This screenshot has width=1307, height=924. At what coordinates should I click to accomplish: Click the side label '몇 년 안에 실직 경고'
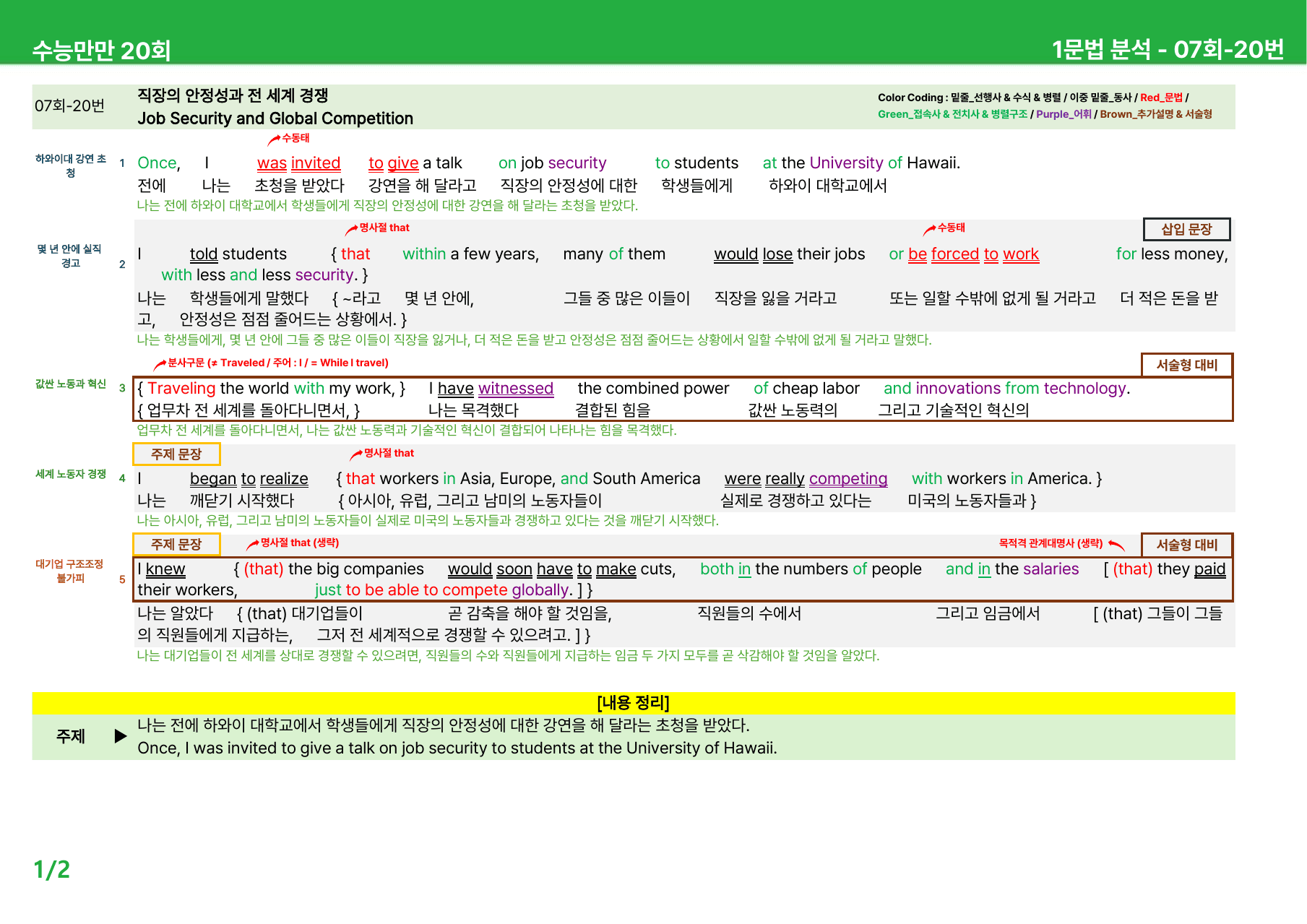point(69,256)
